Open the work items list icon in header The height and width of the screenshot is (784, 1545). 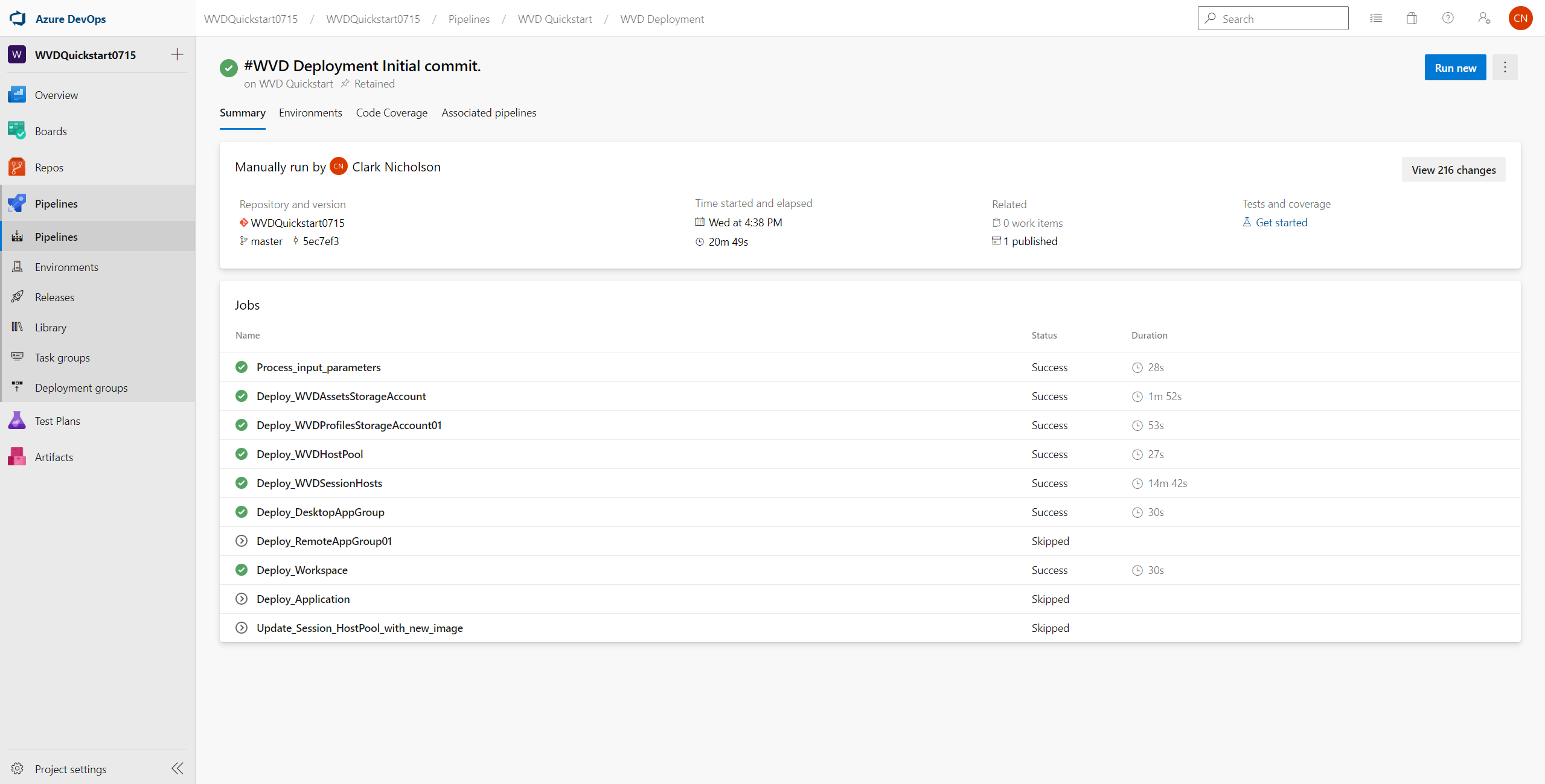point(1376,18)
